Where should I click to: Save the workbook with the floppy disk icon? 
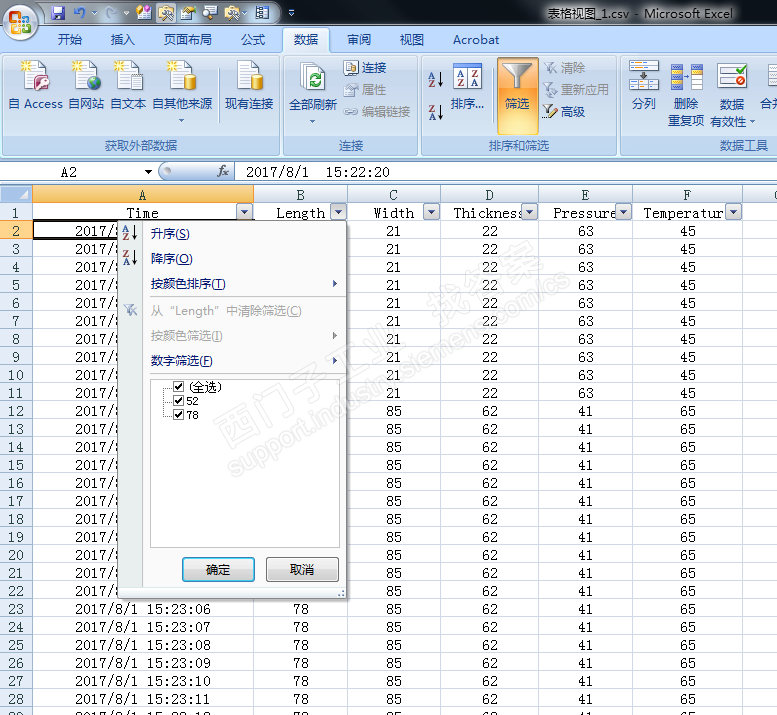tap(58, 13)
